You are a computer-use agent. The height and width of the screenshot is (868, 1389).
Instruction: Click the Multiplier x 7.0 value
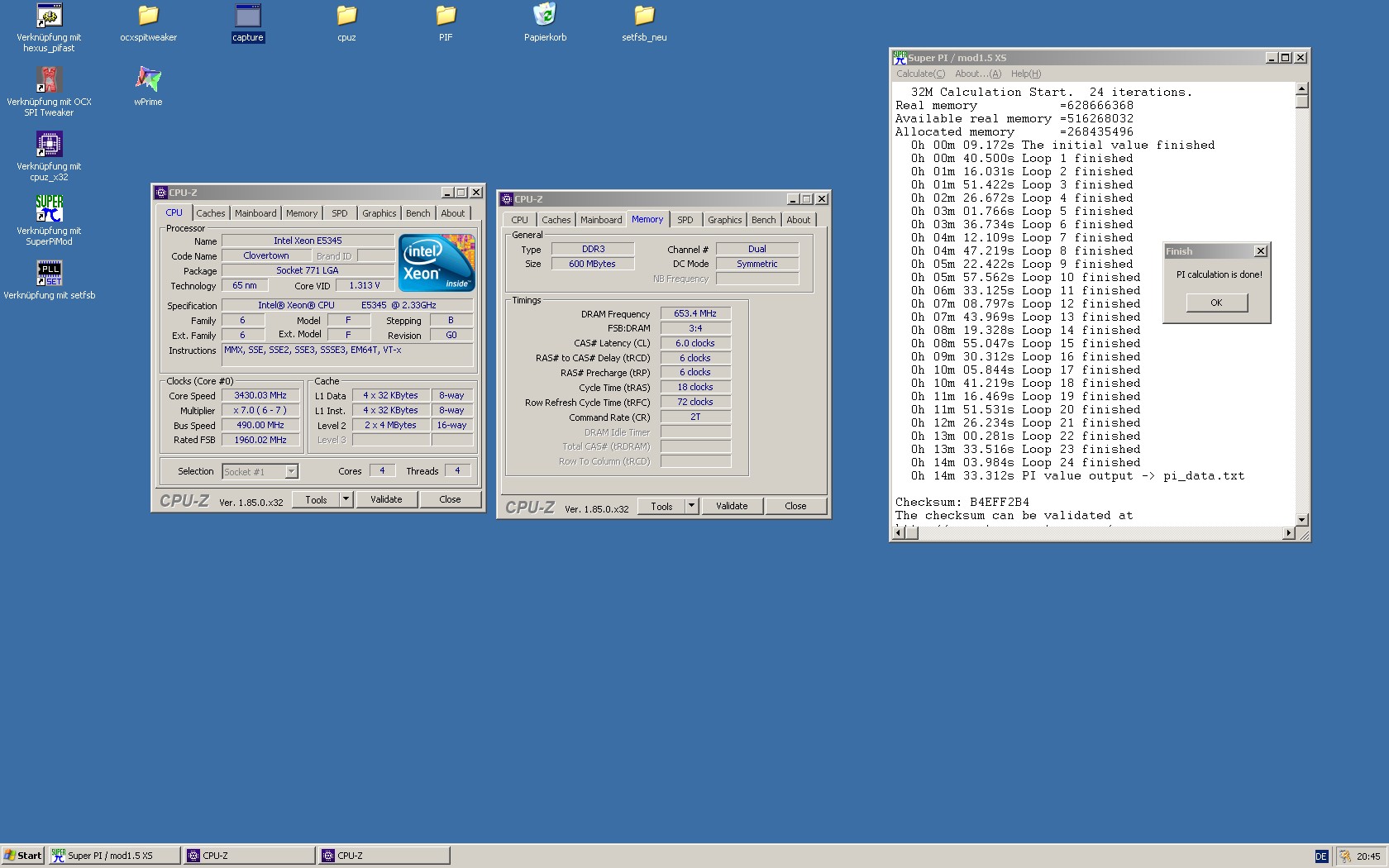pyautogui.click(x=260, y=410)
